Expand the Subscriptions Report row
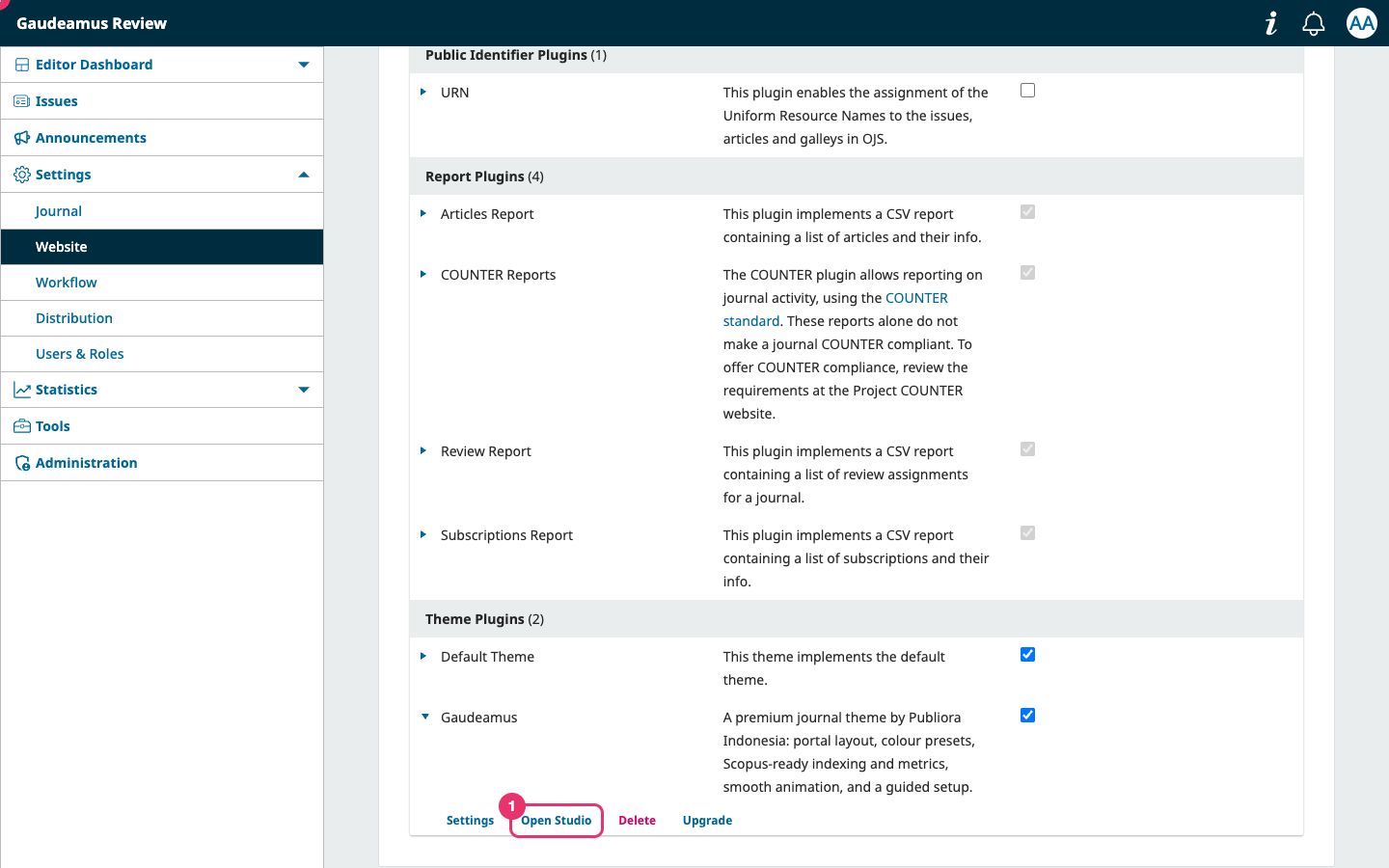This screenshot has width=1389, height=868. (423, 534)
